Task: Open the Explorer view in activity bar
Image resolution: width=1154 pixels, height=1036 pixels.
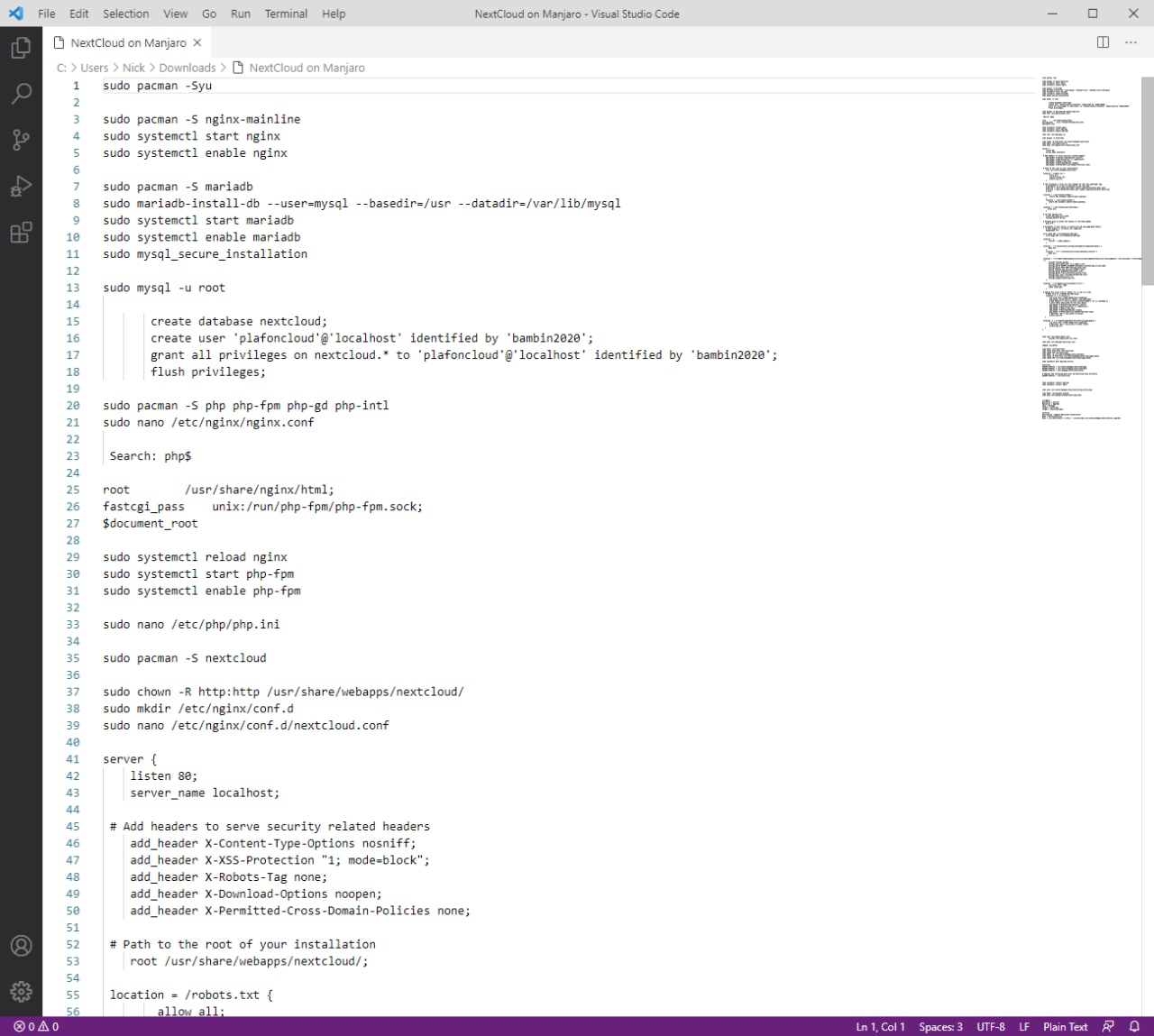Action: tap(21, 48)
